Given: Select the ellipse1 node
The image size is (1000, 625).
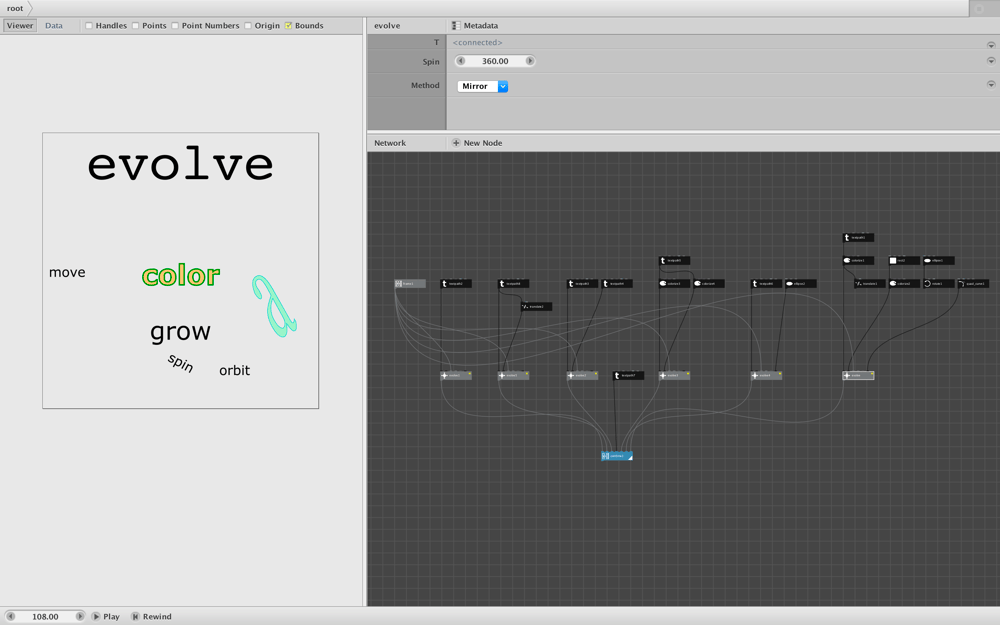Looking at the screenshot, I should click(x=939, y=261).
